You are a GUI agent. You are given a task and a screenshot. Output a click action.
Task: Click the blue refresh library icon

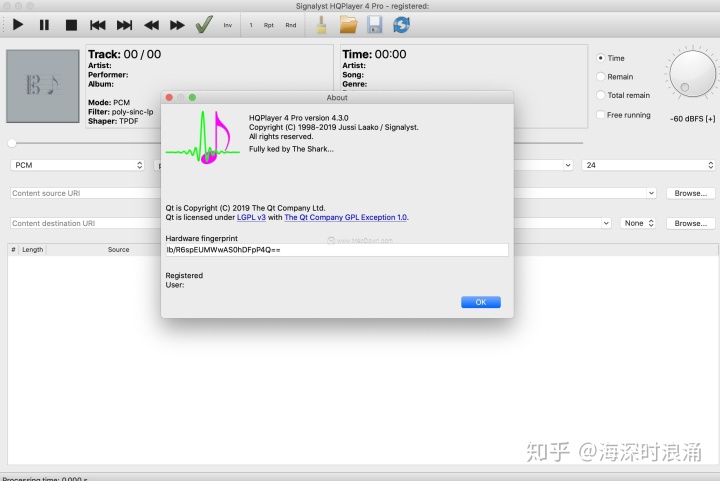tap(401, 25)
